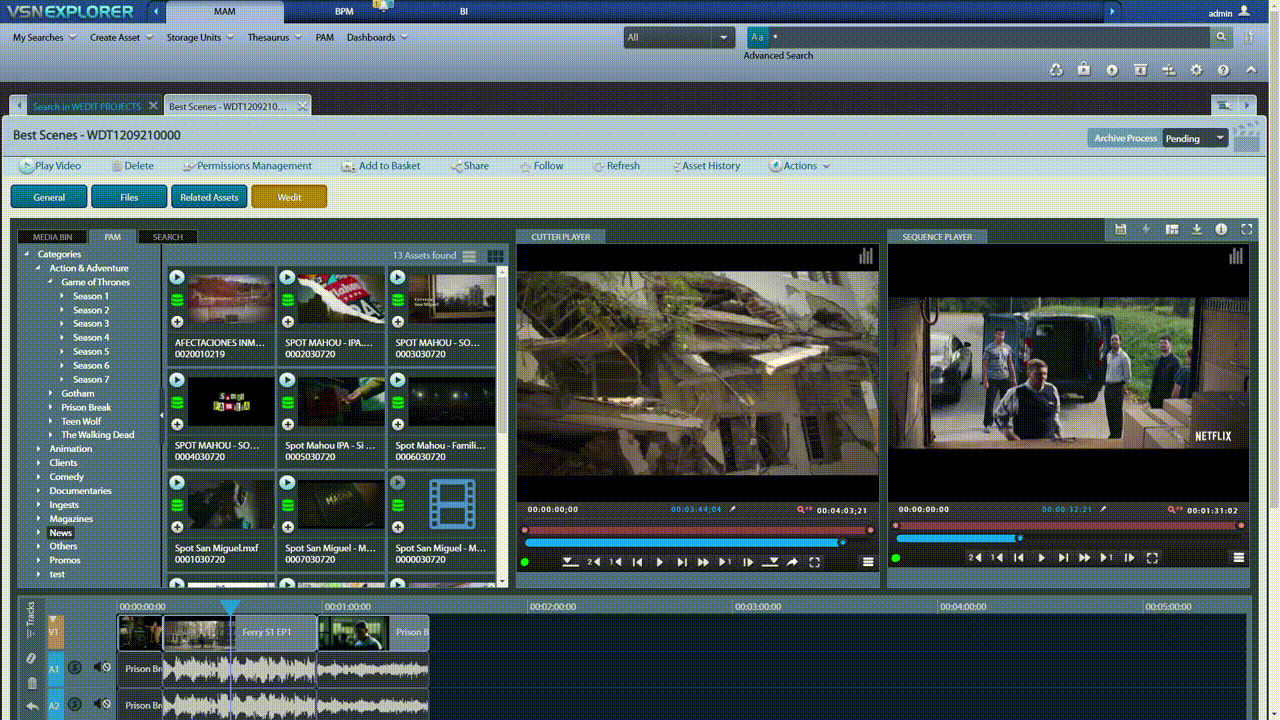The height and width of the screenshot is (720, 1280).
Task: Show audio levels in Sequence Player
Action: point(1236,256)
